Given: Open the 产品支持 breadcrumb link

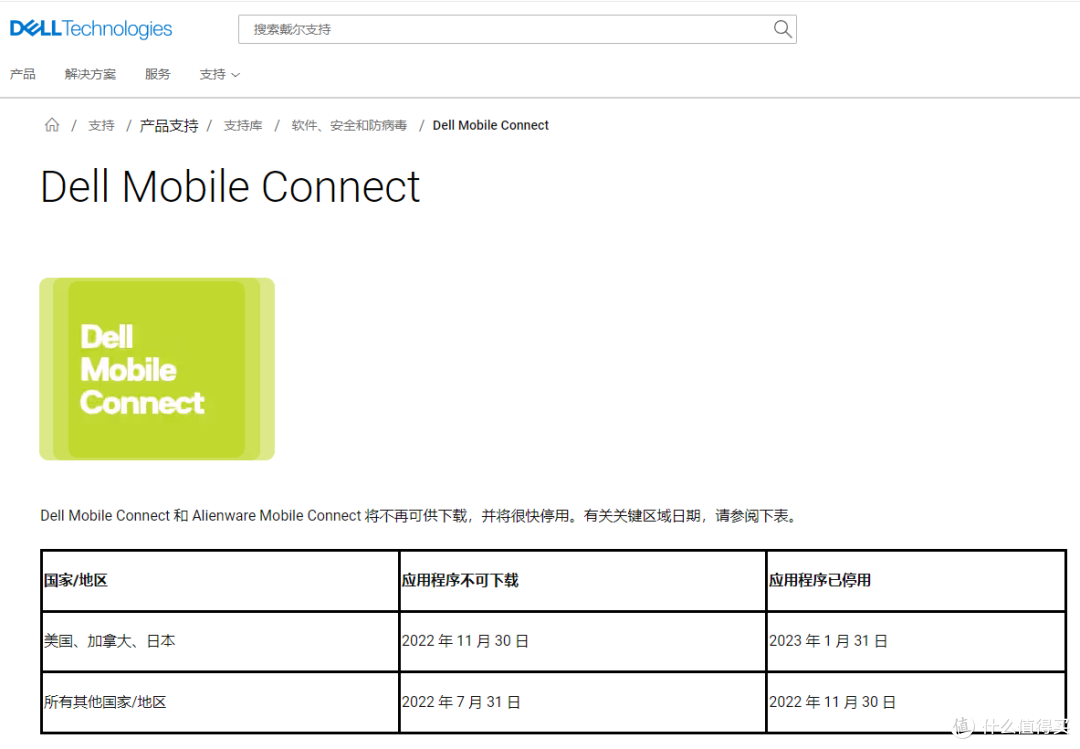Looking at the screenshot, I should [168, 125].
